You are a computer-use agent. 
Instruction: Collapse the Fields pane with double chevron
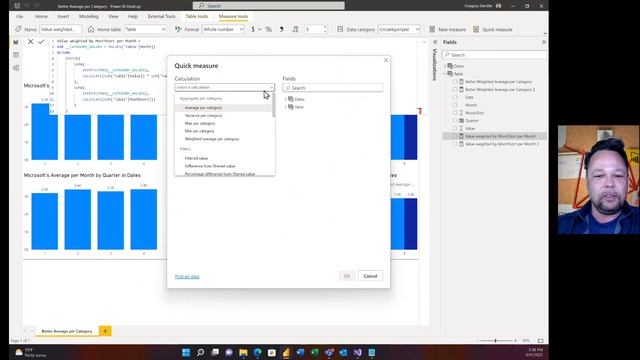(544, 42)
